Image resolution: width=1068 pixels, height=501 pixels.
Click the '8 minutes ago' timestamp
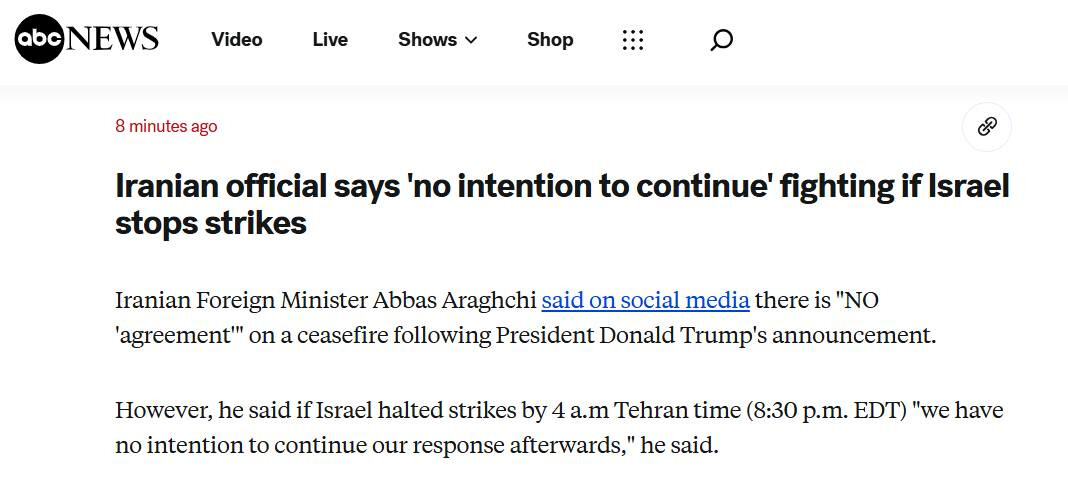(x=166, y=126)
